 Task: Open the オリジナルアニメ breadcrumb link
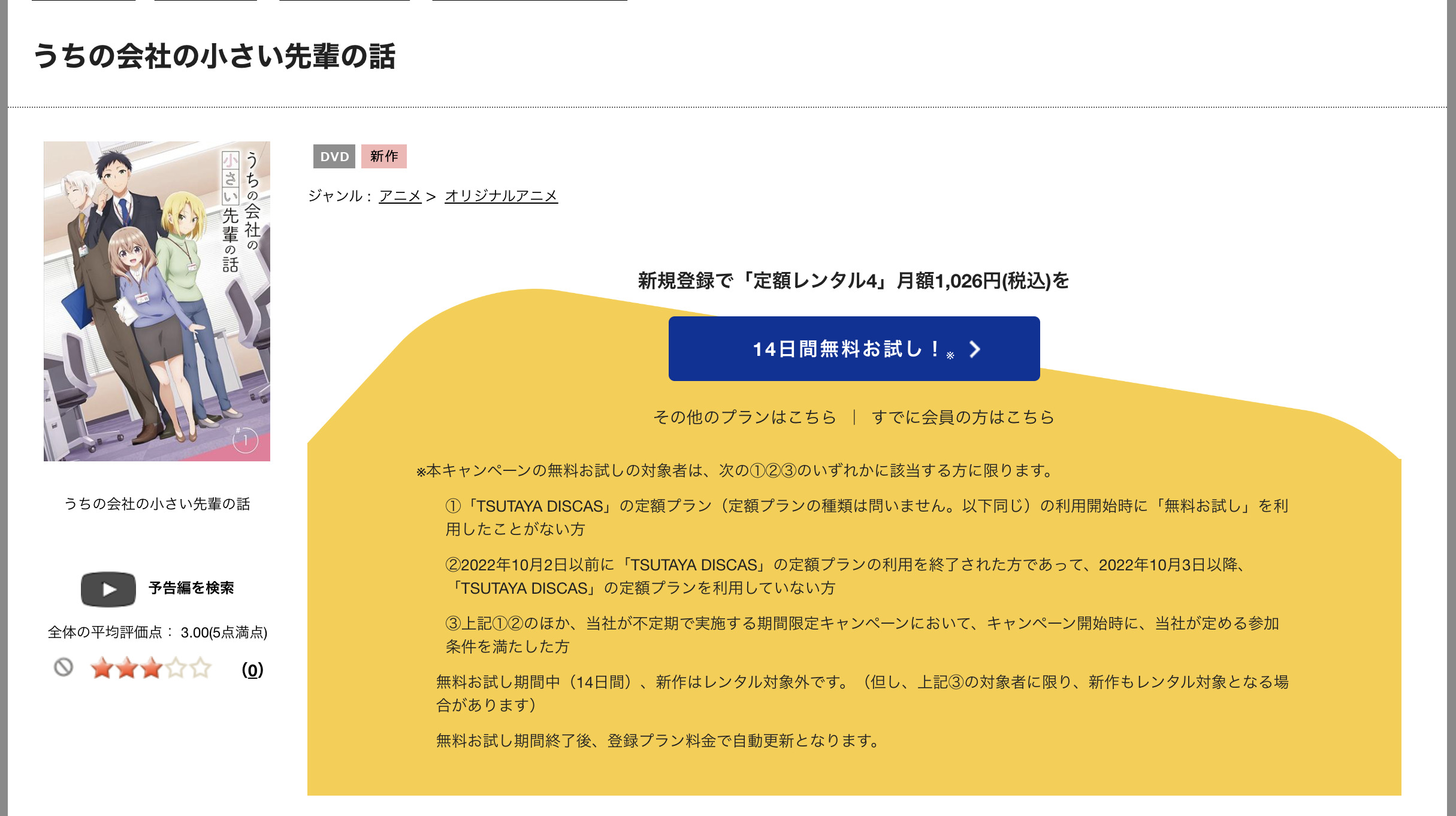click(x=501, y=197)
